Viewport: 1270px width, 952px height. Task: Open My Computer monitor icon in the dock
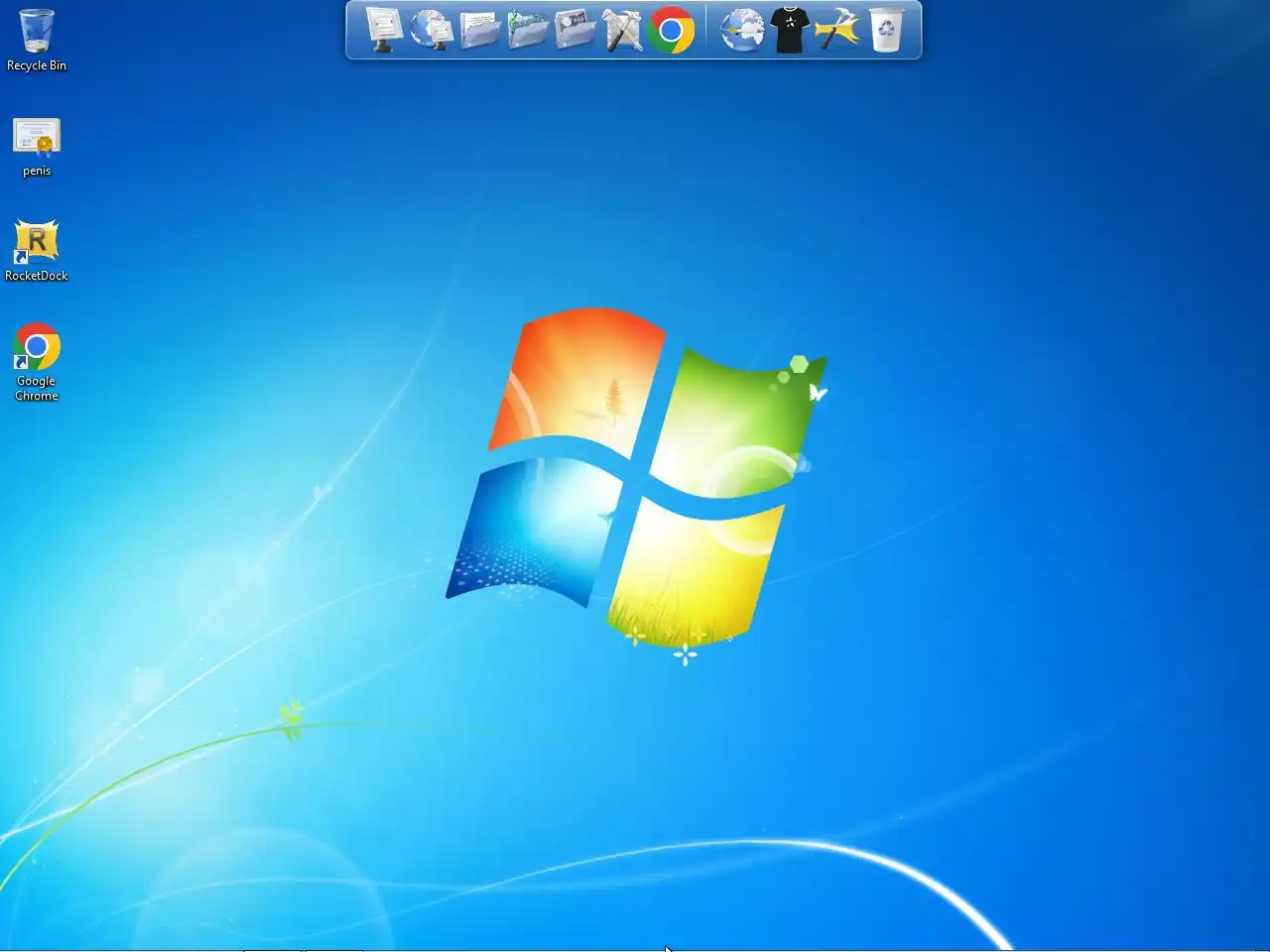pyautogui.click(x=384, y=30)
